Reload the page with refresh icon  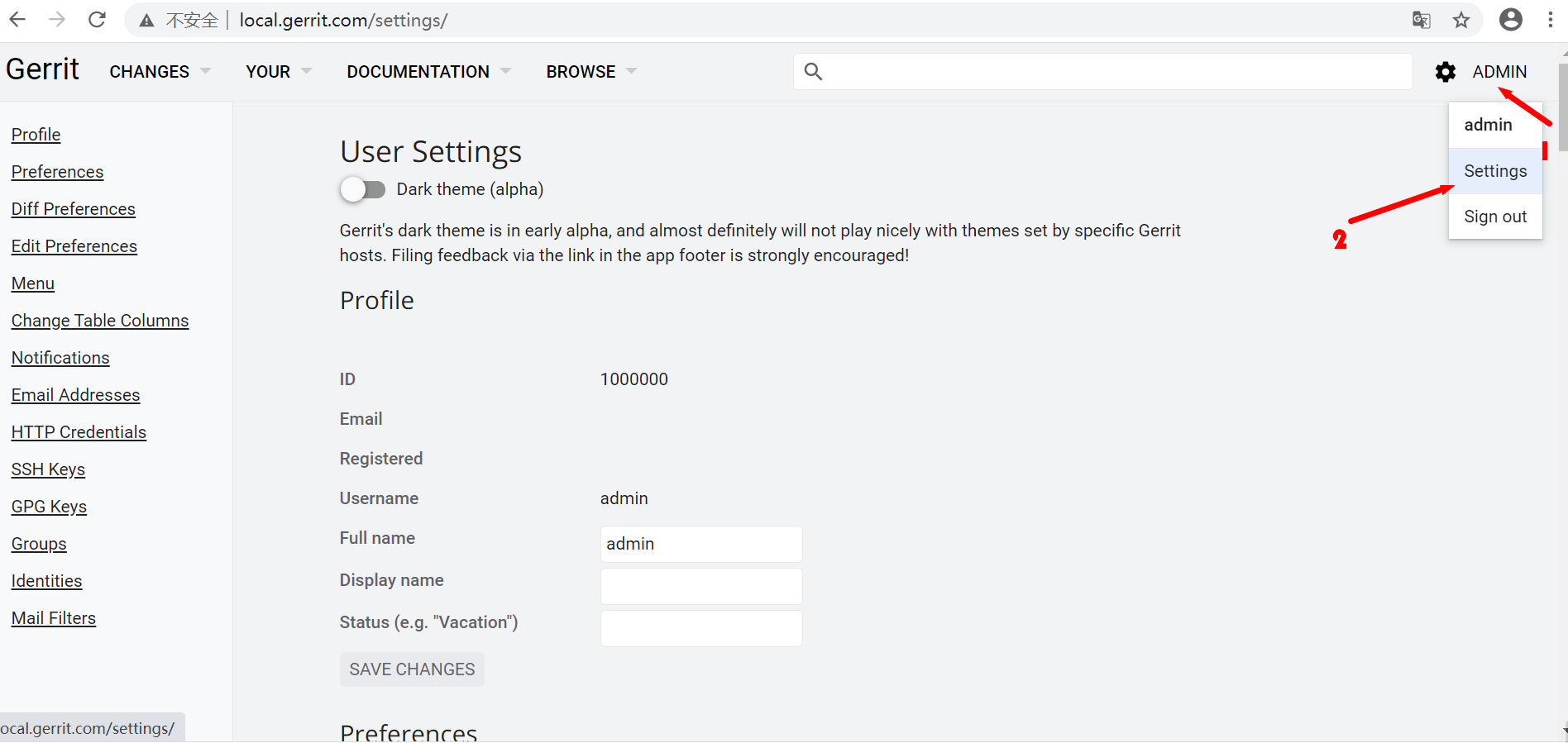[x=97, y=20]
